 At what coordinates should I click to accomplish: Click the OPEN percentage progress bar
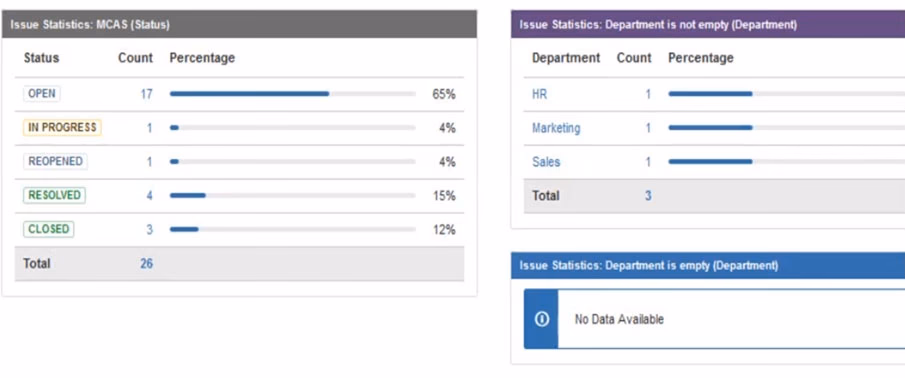click(x=293, y=93)
